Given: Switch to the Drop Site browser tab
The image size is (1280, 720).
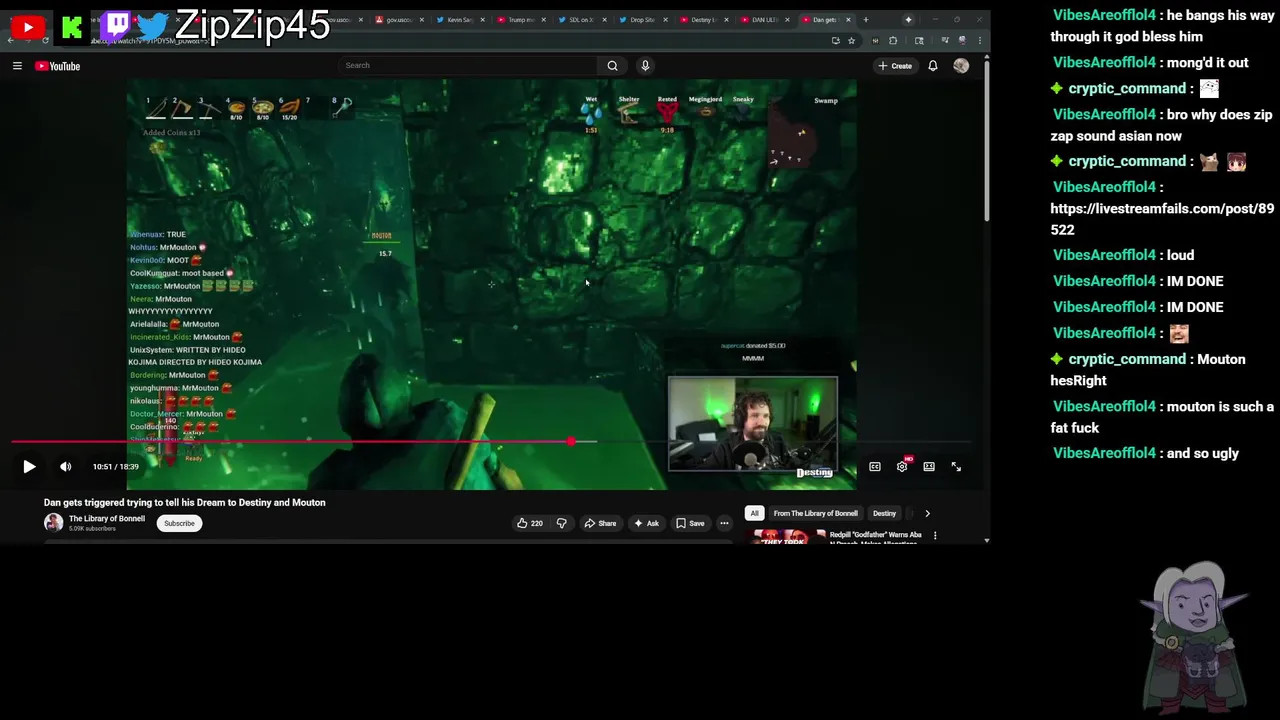Looking at the screenshot, I should point(643,20).
